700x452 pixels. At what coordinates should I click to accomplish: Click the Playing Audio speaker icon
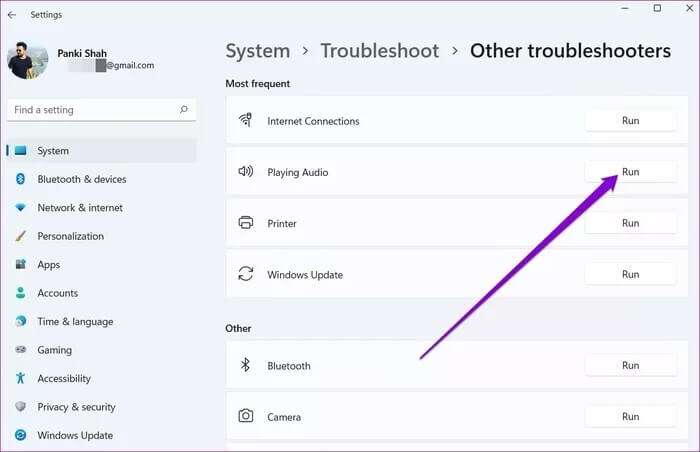246,171
